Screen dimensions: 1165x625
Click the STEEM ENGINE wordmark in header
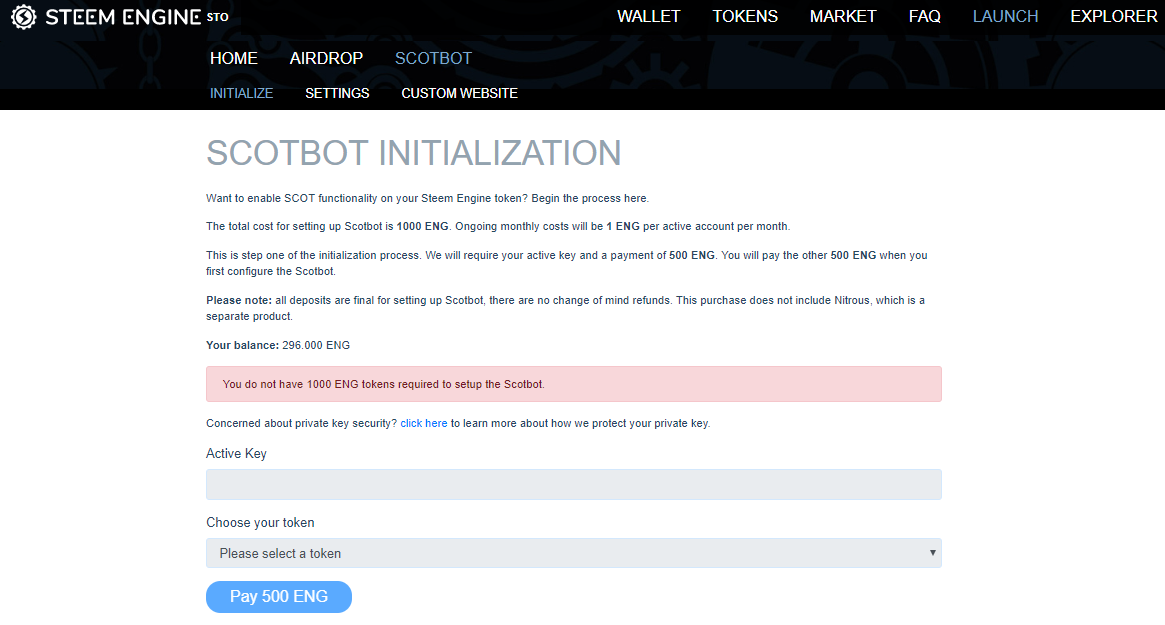point(122,17)
